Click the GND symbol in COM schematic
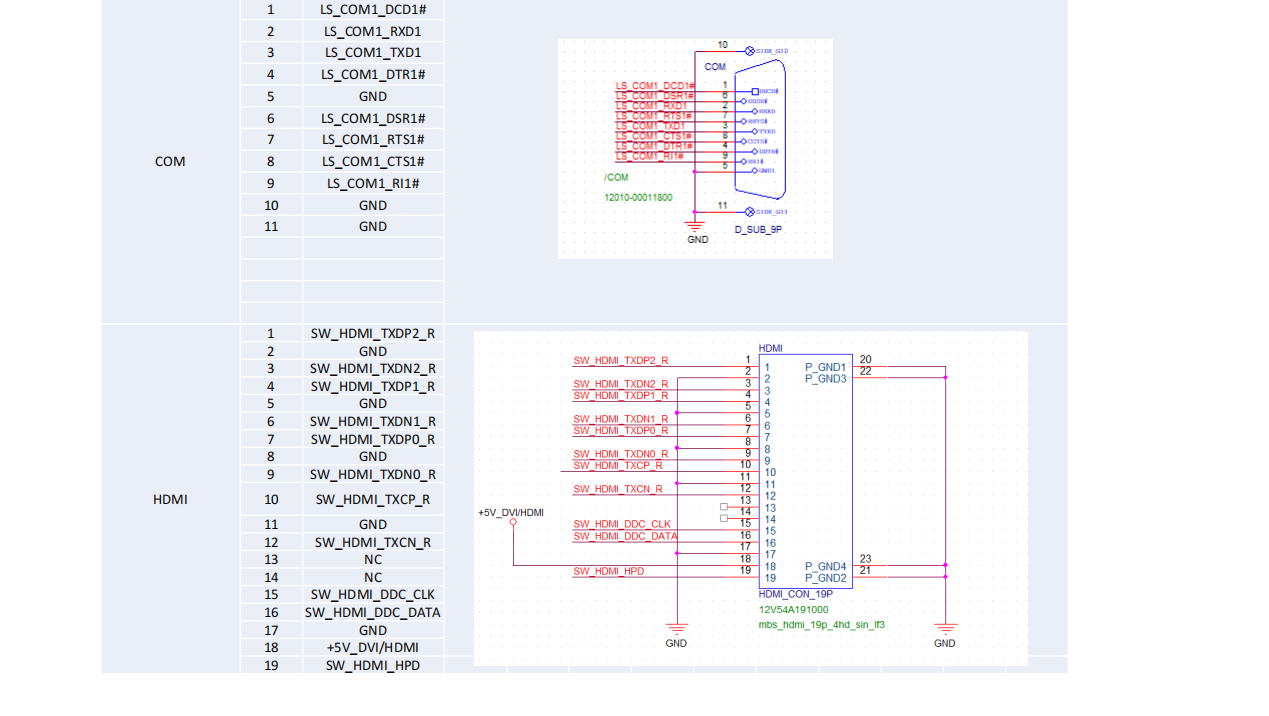The image size is (1269, 716). (x=697, y=228)
